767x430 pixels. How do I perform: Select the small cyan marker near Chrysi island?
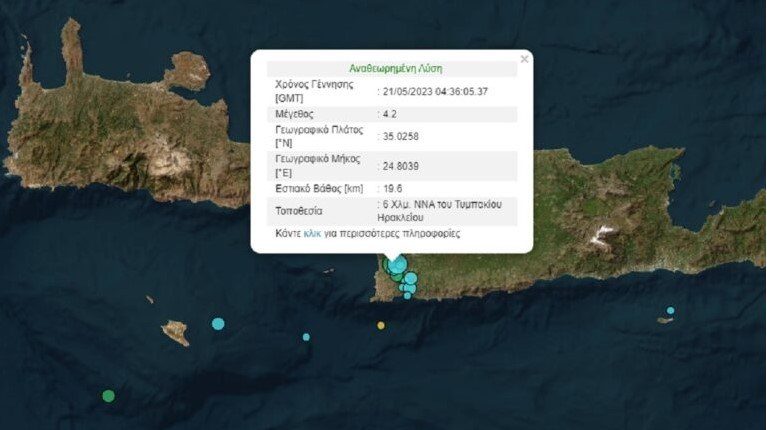(671, 310)
